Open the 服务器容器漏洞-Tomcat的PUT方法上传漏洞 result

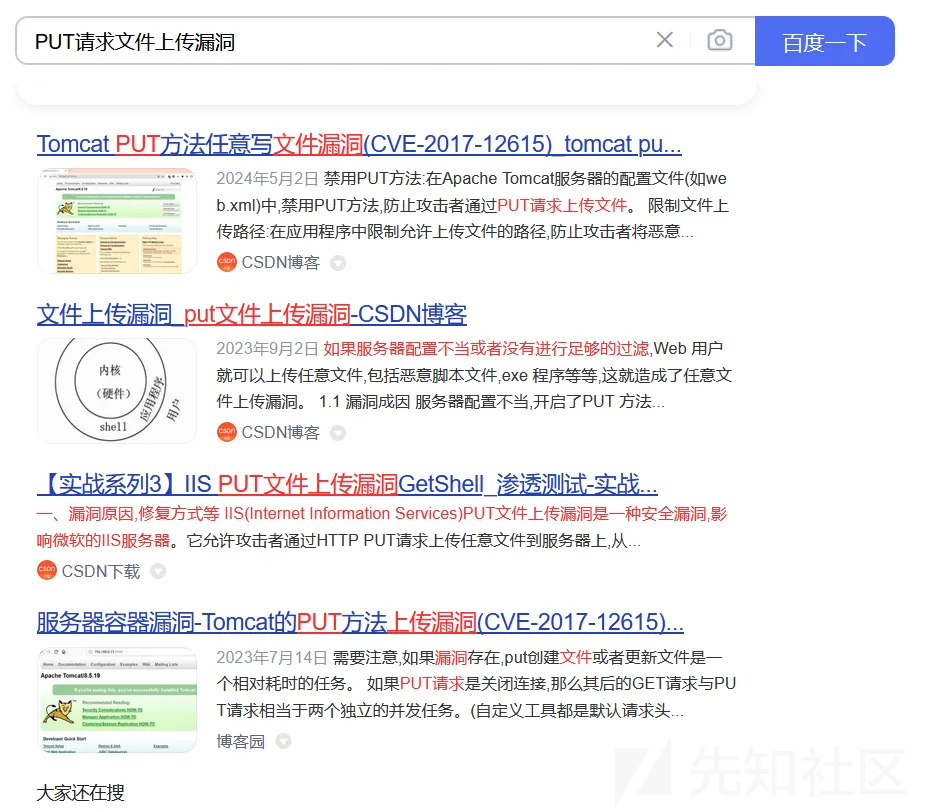coord(360,622)
